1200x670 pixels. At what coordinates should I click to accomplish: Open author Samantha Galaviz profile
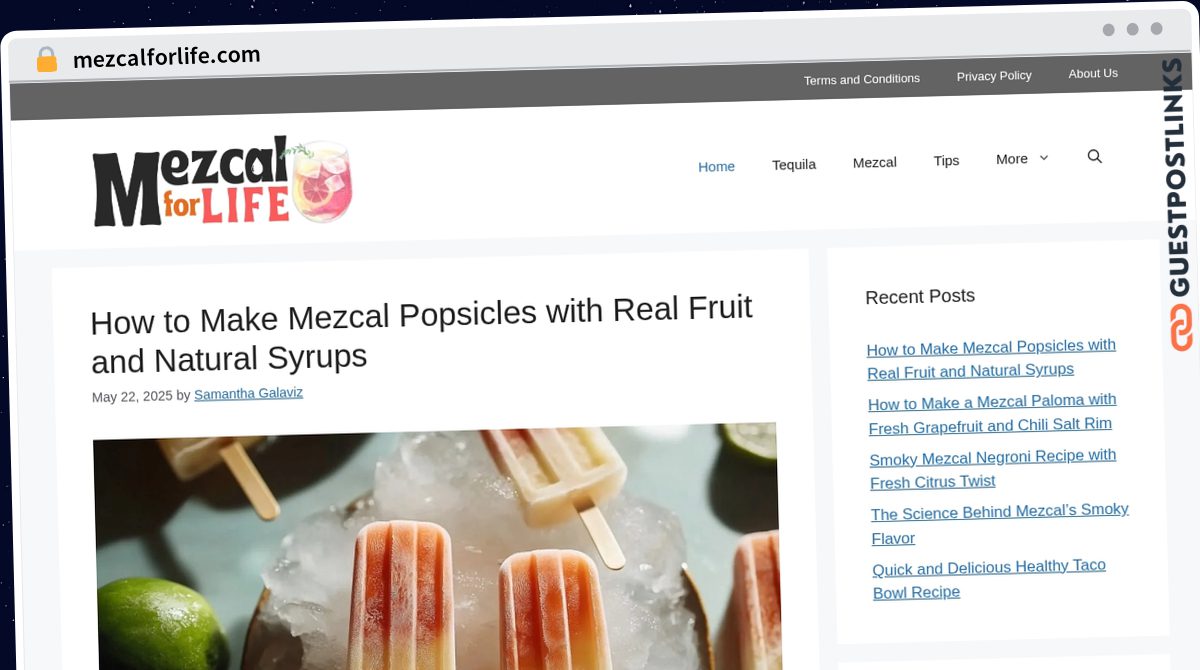(x=248, y=394)
